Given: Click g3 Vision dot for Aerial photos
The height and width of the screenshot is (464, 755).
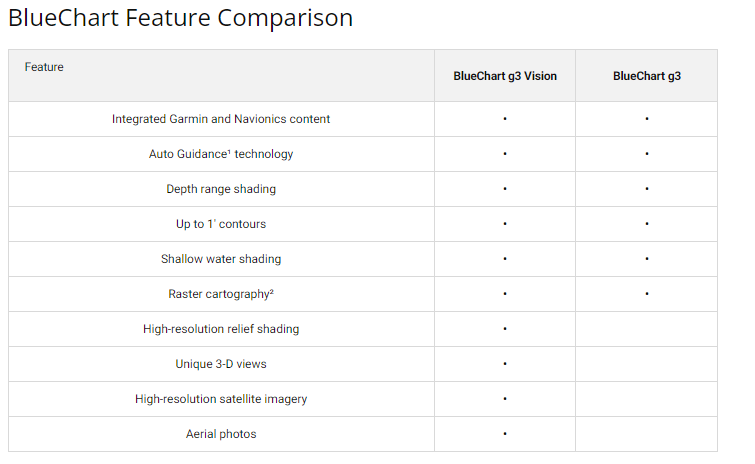Looking at the screenshot, I should [505, 434].
